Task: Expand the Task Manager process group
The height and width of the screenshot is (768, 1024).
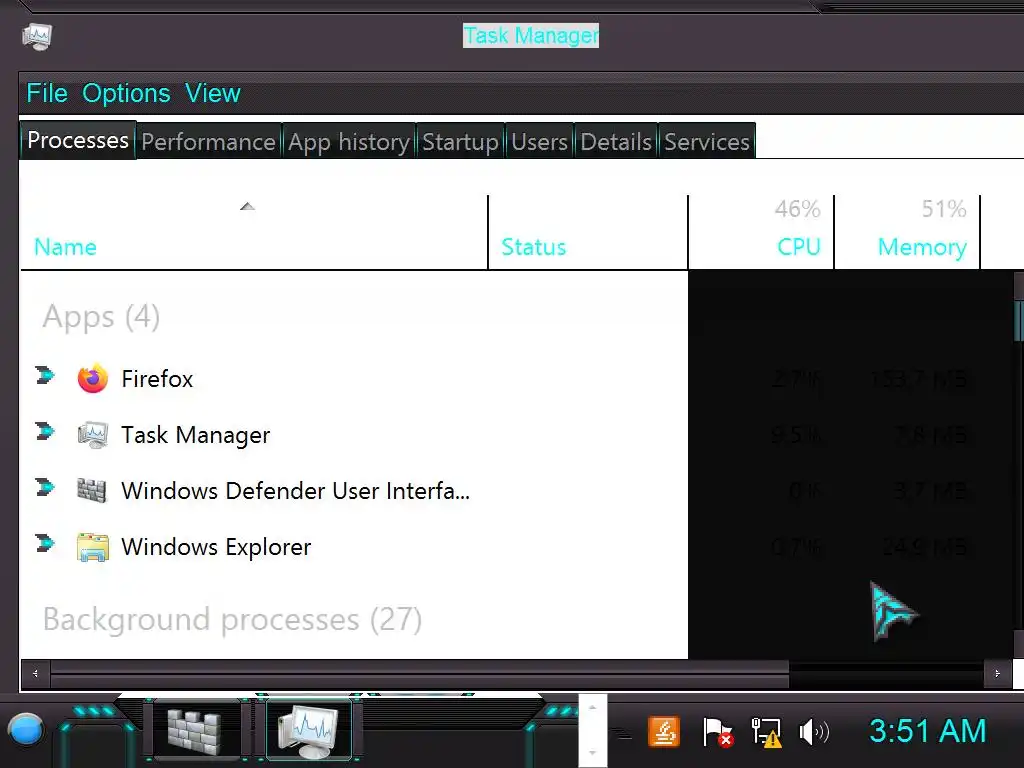Action: tap(44, 432)
